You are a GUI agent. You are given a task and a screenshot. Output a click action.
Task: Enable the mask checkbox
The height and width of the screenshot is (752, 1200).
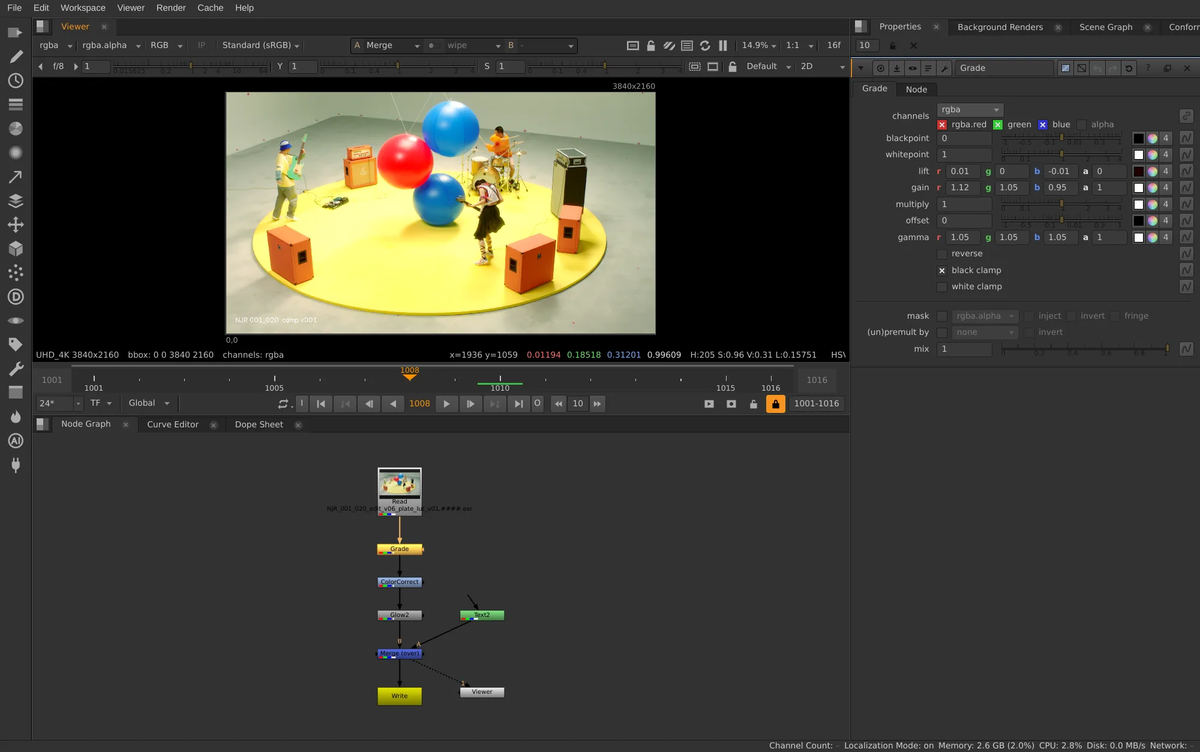pyautogui.click(x=942, y=316)
